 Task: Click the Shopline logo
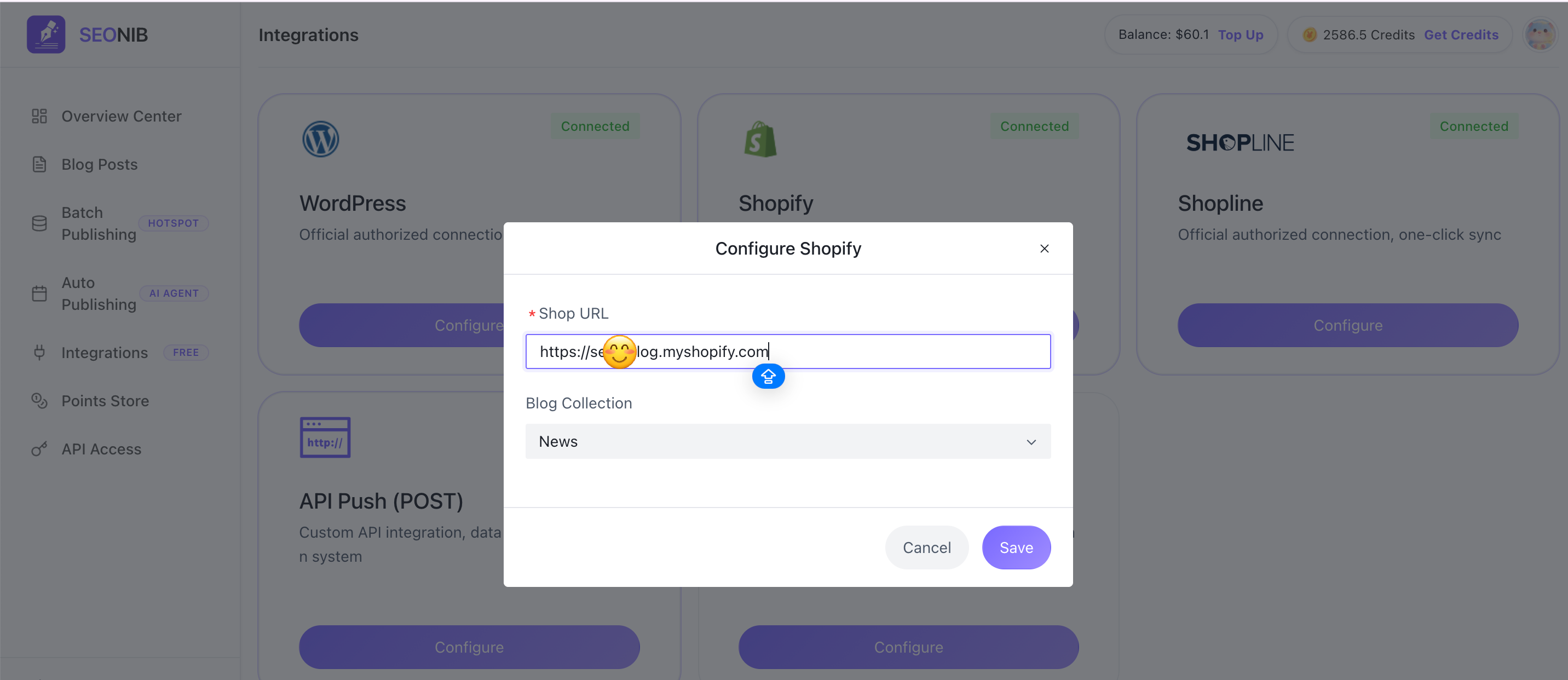pyautogui.click(x=1240, y=143)
